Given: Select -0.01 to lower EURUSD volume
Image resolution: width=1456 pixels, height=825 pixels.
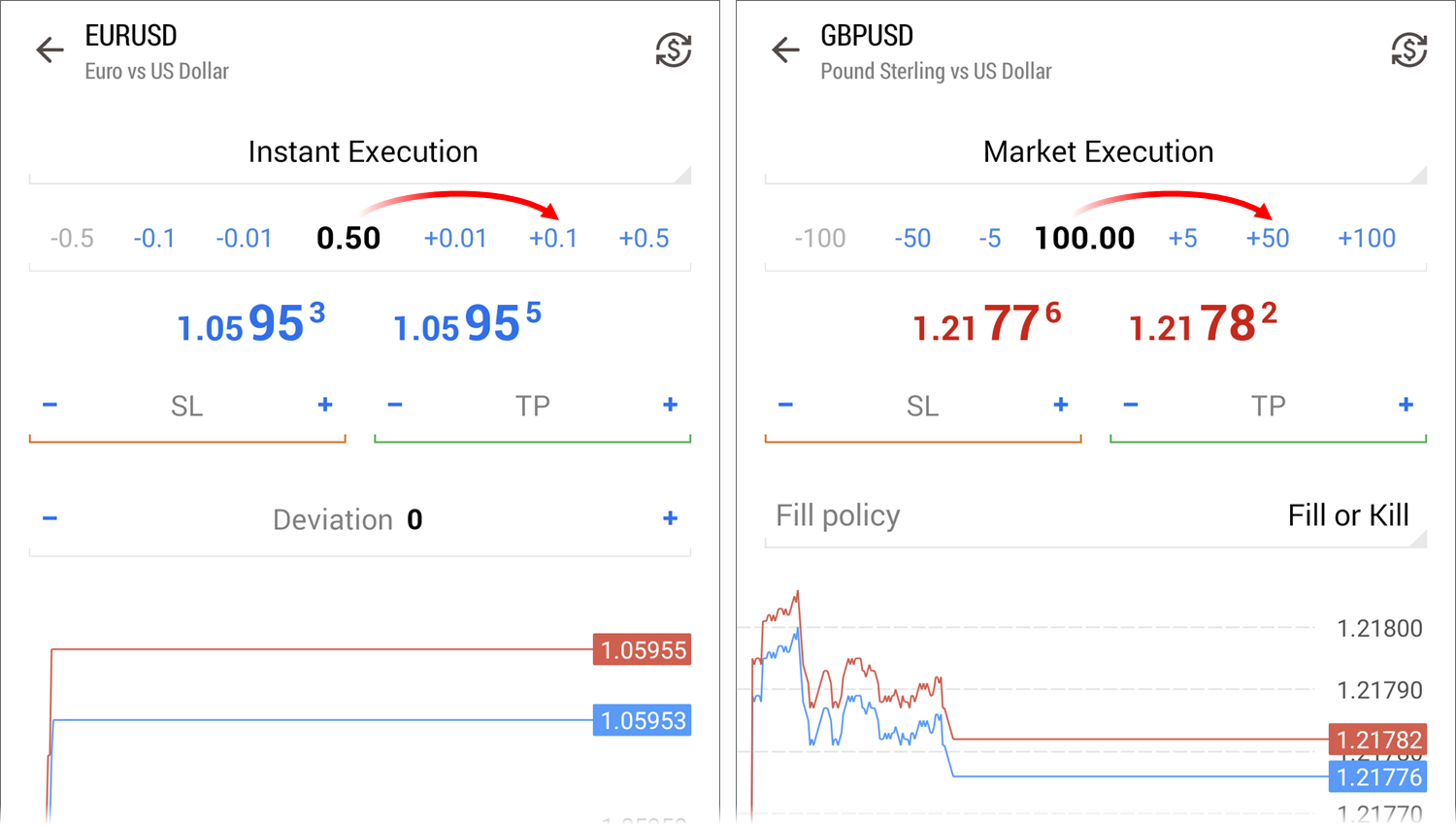Looking at the screenshot, I should pyautogui.click(x=244, y=238).
